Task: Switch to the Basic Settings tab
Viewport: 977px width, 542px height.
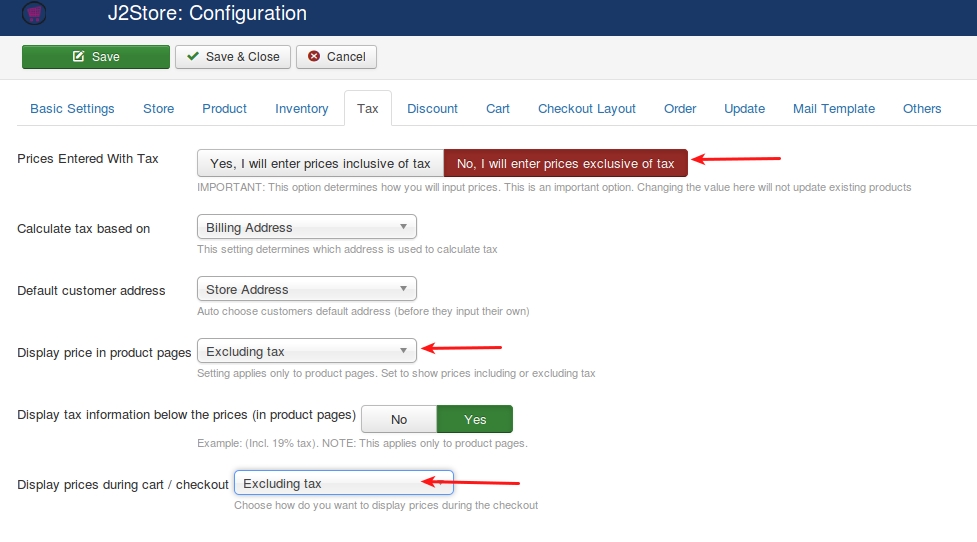Action: [x=72, y=108]
